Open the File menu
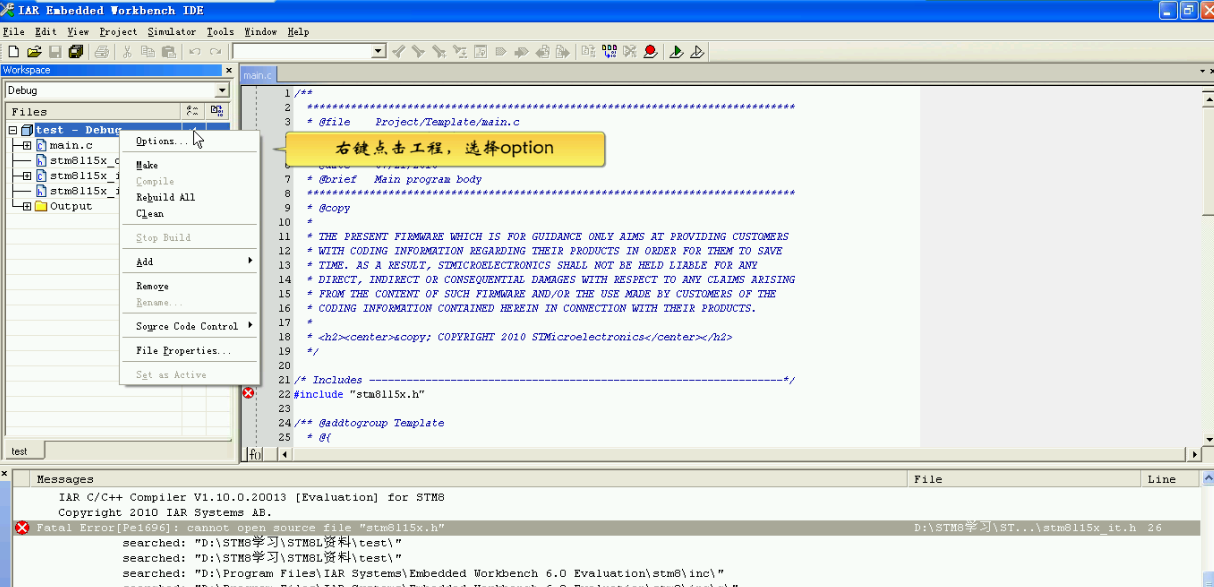Screen dimensions: 1214x587 [13, 32]
